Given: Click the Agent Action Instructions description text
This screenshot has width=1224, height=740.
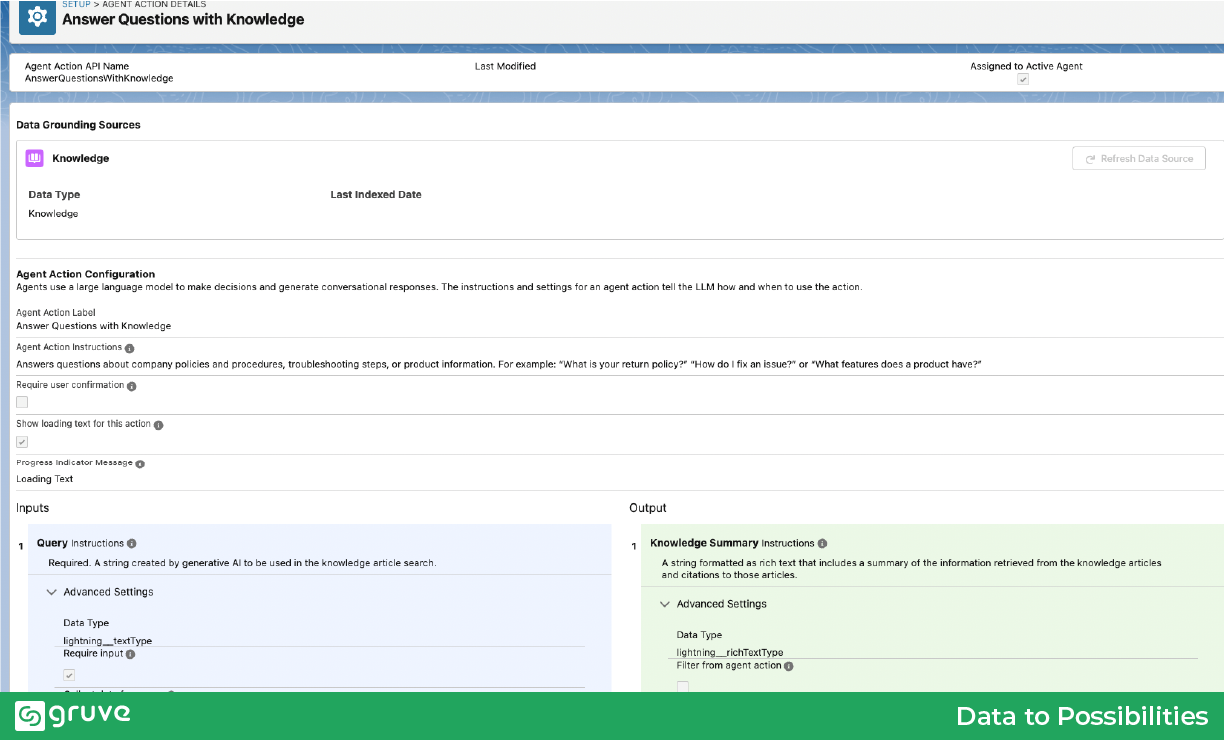Looking at the screenshot, I should [499, 364].
